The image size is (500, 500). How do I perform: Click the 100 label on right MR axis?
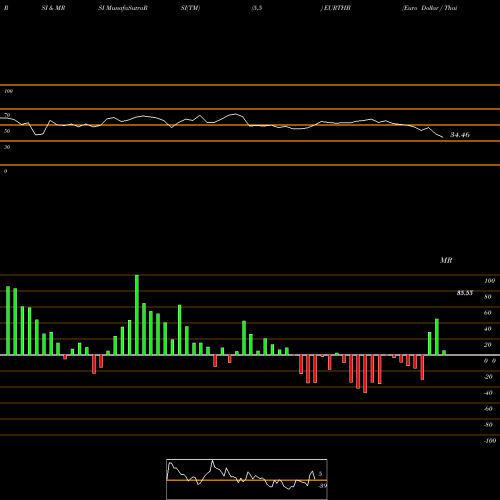pyautogui.click(x=490, y=281)
